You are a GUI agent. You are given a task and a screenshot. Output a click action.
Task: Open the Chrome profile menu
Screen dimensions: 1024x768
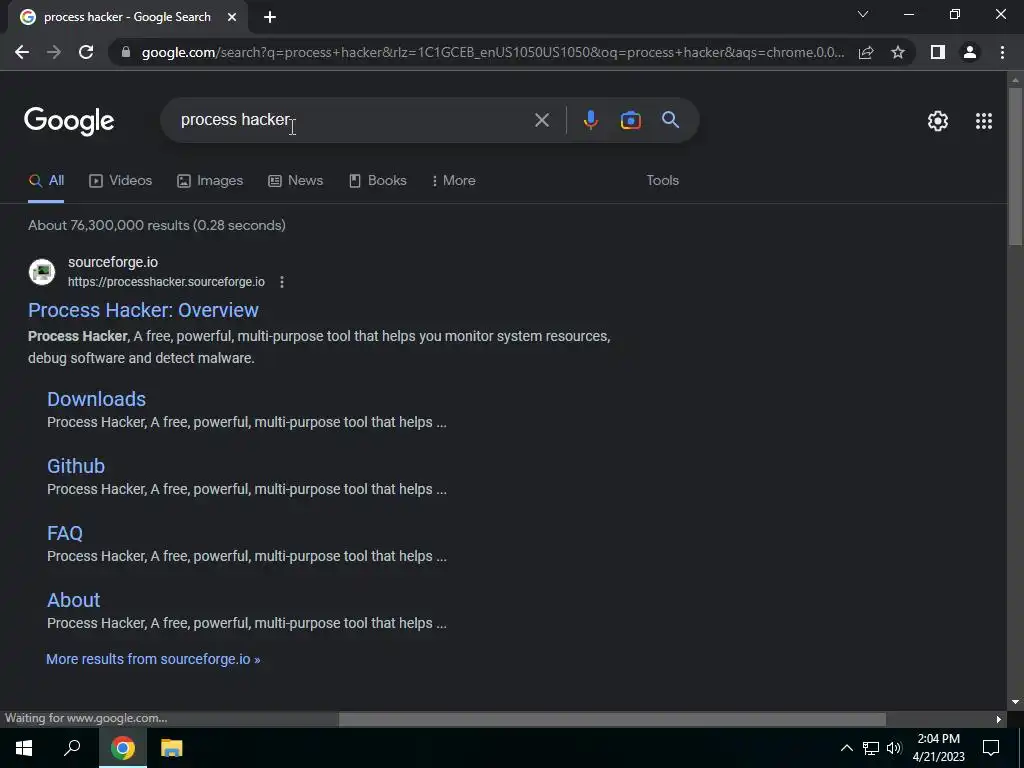pyautogui.click(x=970, y=52)
